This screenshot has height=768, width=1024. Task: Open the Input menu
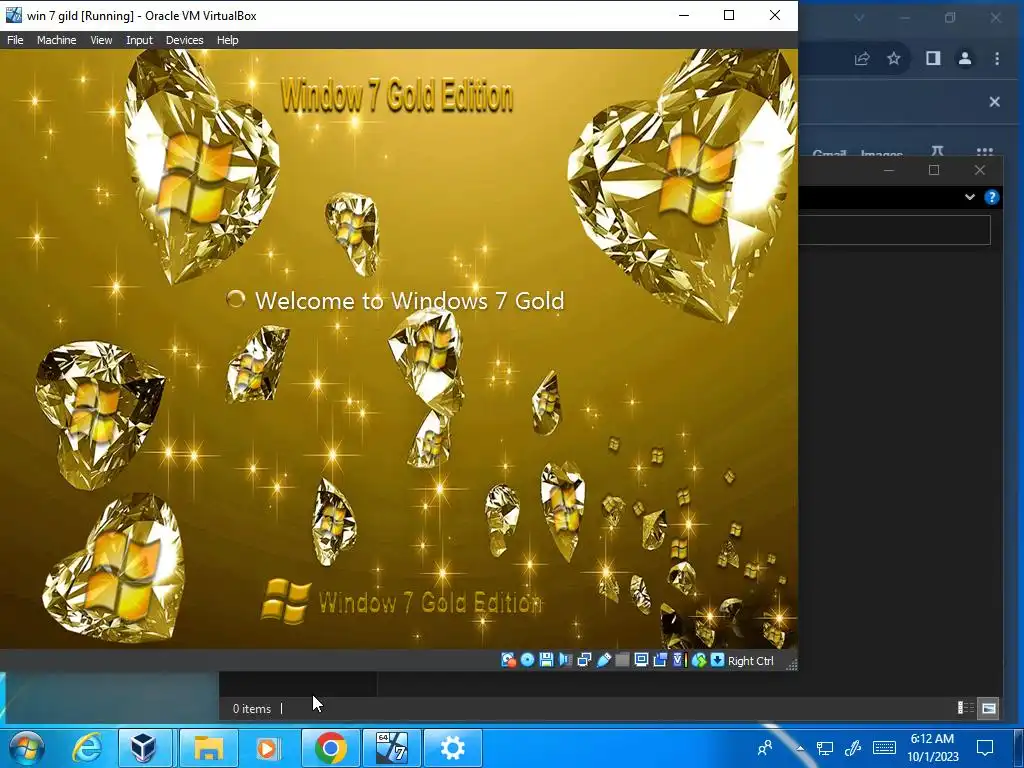[139, 40]
